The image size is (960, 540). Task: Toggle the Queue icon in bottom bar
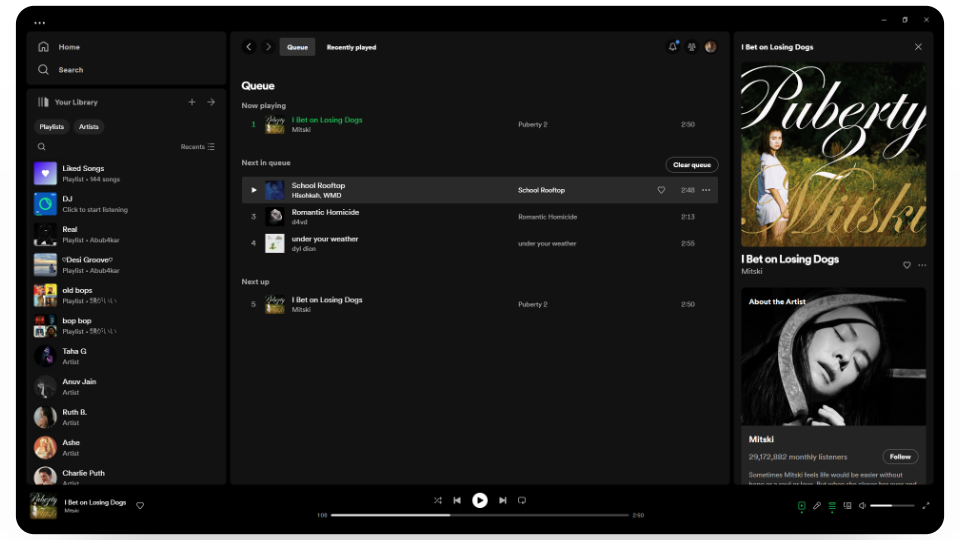[x=832, y=506]
